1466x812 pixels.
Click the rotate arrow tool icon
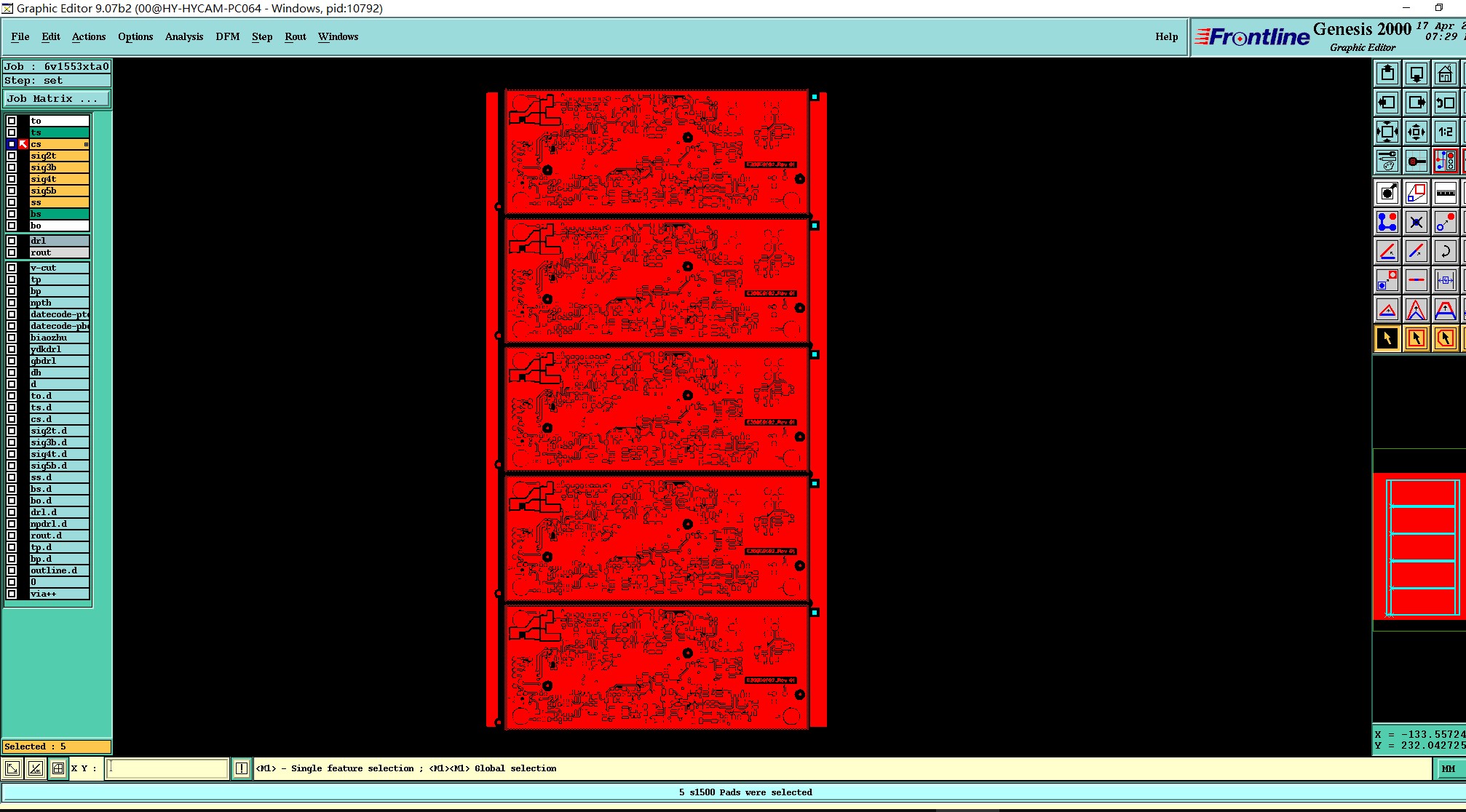[x=1445, y=251]
